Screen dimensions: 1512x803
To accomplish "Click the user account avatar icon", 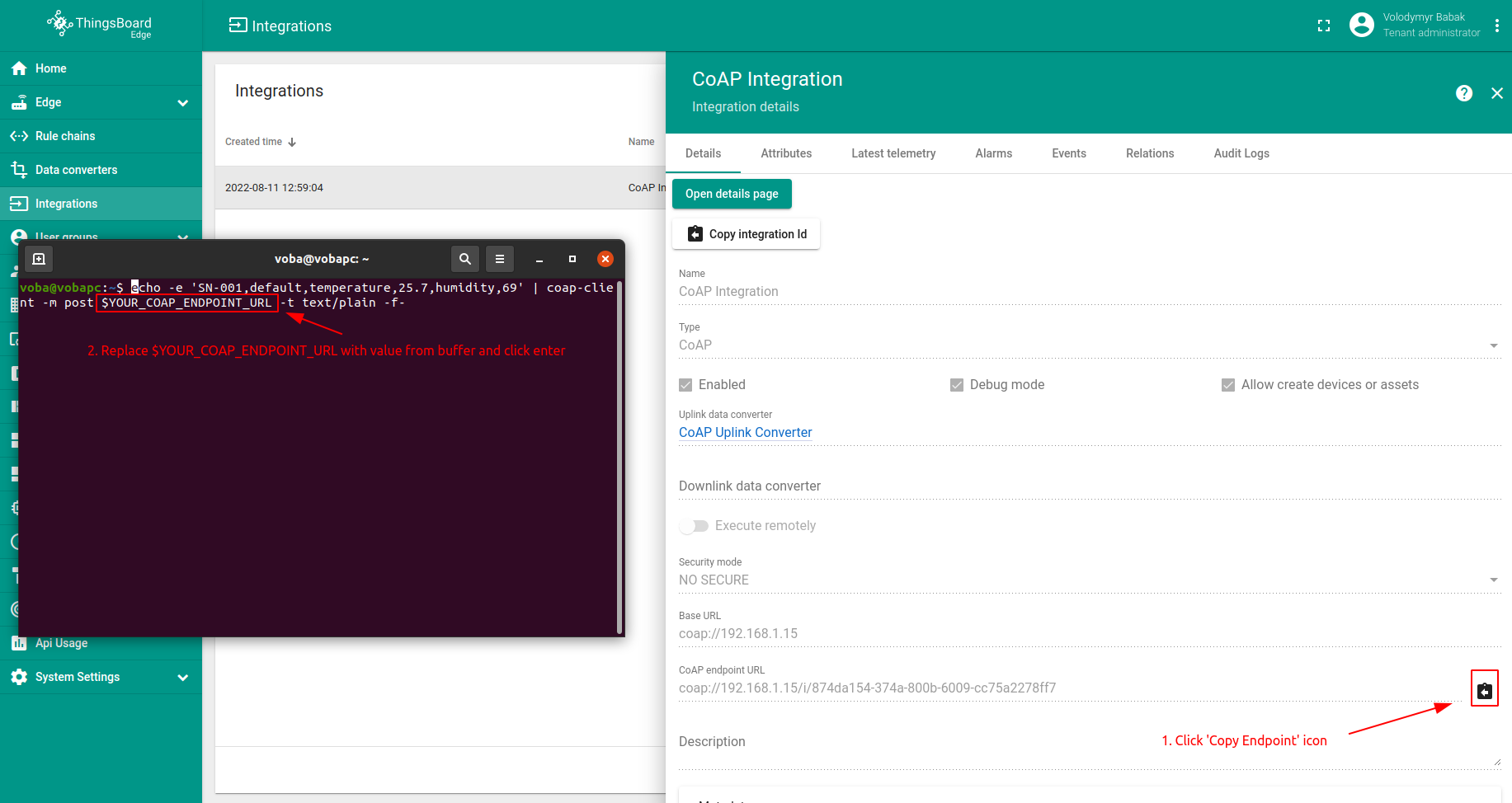I will point(1362,25).
